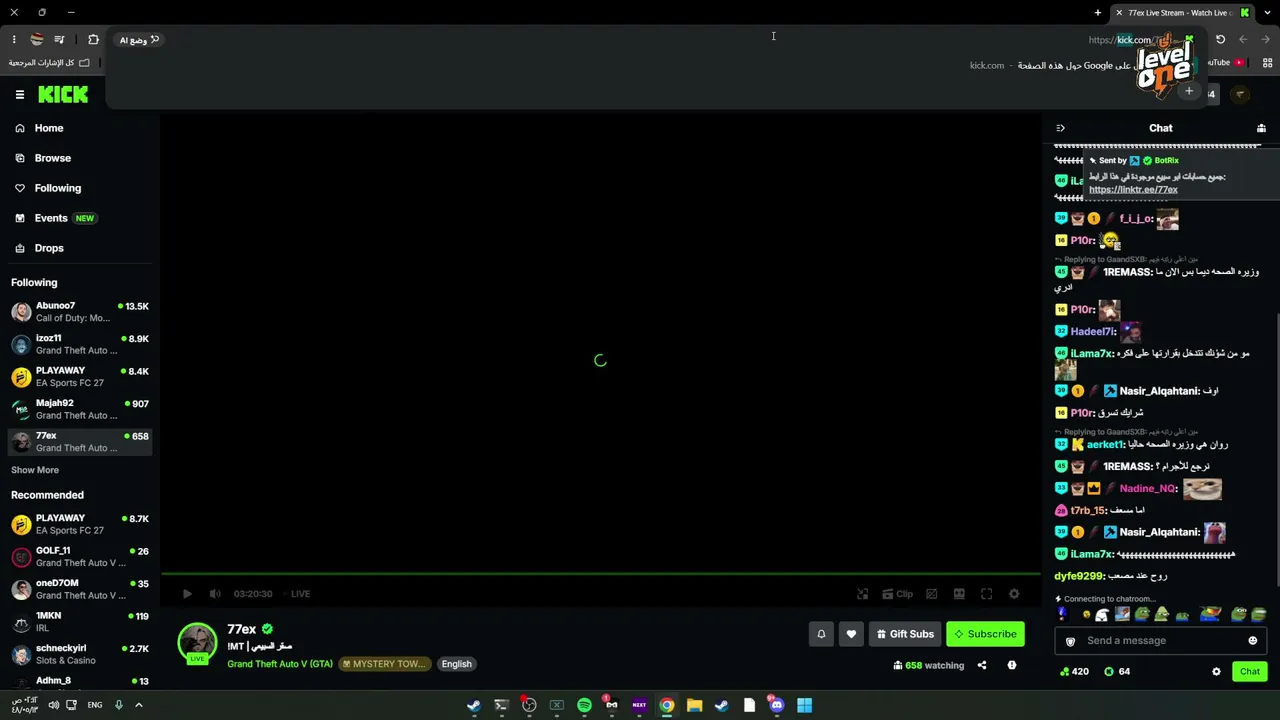Open stream report/info icon
This screenshot has width=1280, height=720.
(1012, 665)
